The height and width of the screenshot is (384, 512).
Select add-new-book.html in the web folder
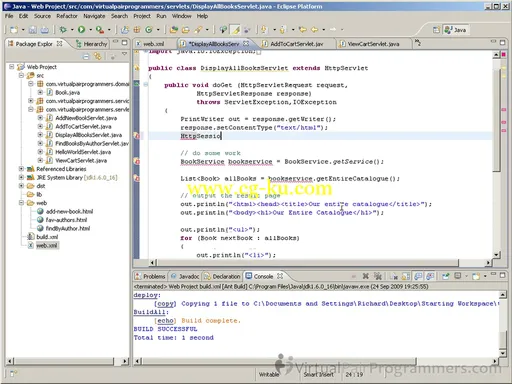pos(69,211)
